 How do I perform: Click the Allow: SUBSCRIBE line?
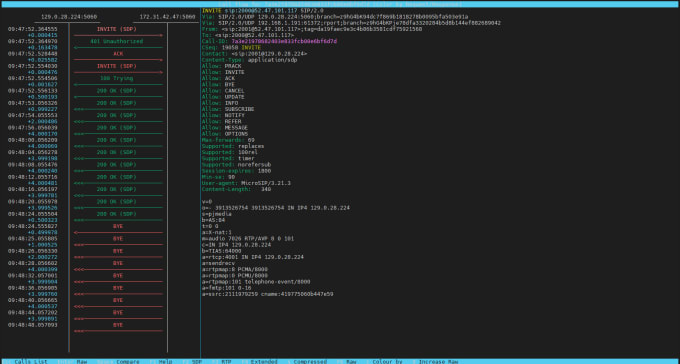(x=228, y=109)
